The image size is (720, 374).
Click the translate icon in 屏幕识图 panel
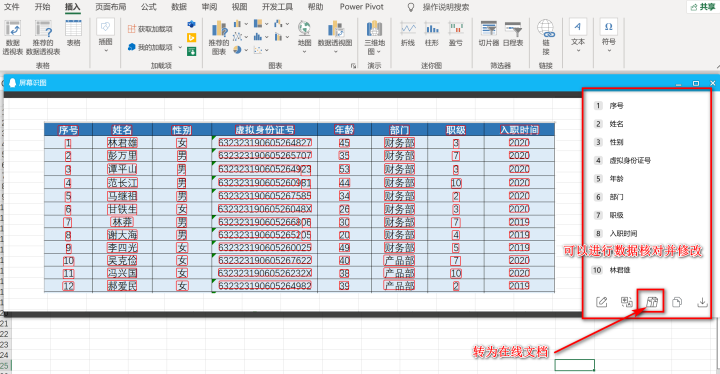pos(627,302)
